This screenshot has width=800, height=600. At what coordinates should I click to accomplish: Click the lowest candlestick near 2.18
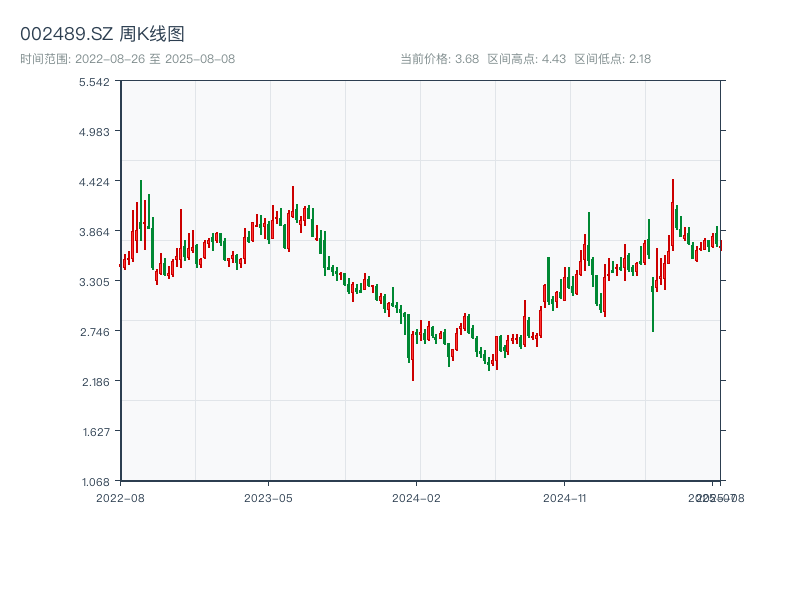(x=412, y=360)
